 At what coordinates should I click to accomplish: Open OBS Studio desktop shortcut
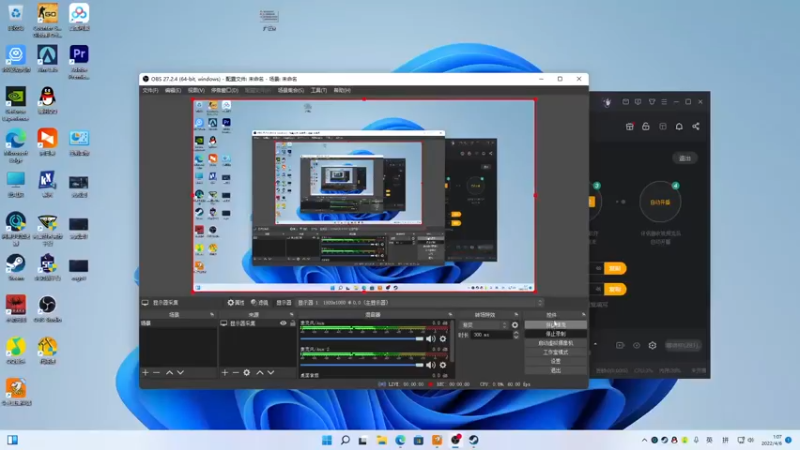coord(47,309)
